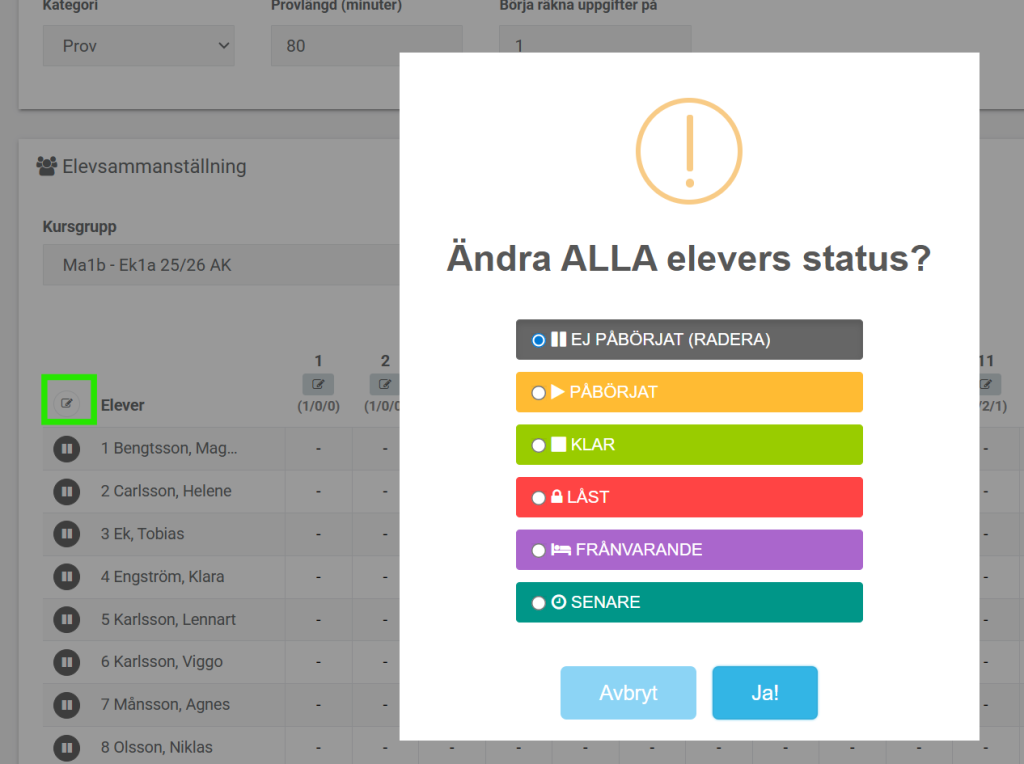
Task: Click the edit icon under column 11
Action: [x=986, y=384]
